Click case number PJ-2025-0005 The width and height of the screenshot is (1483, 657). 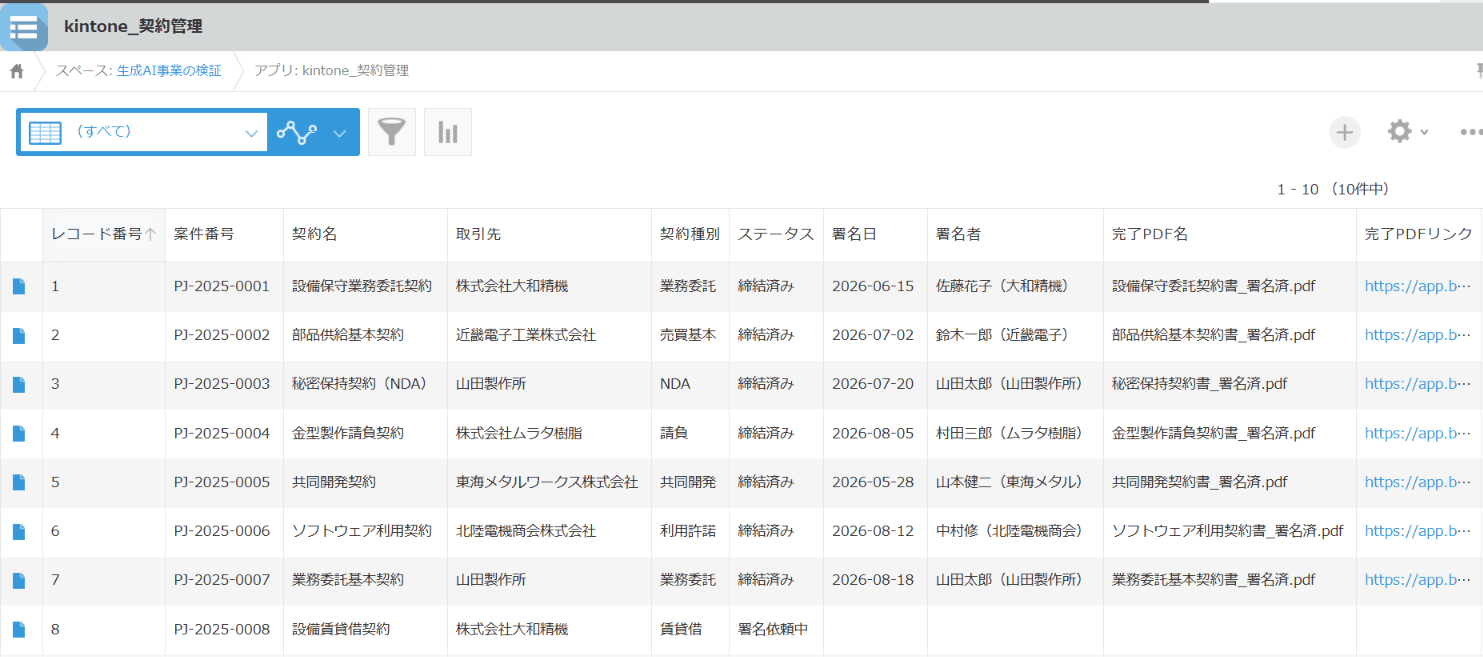click(x=222, y=482)
